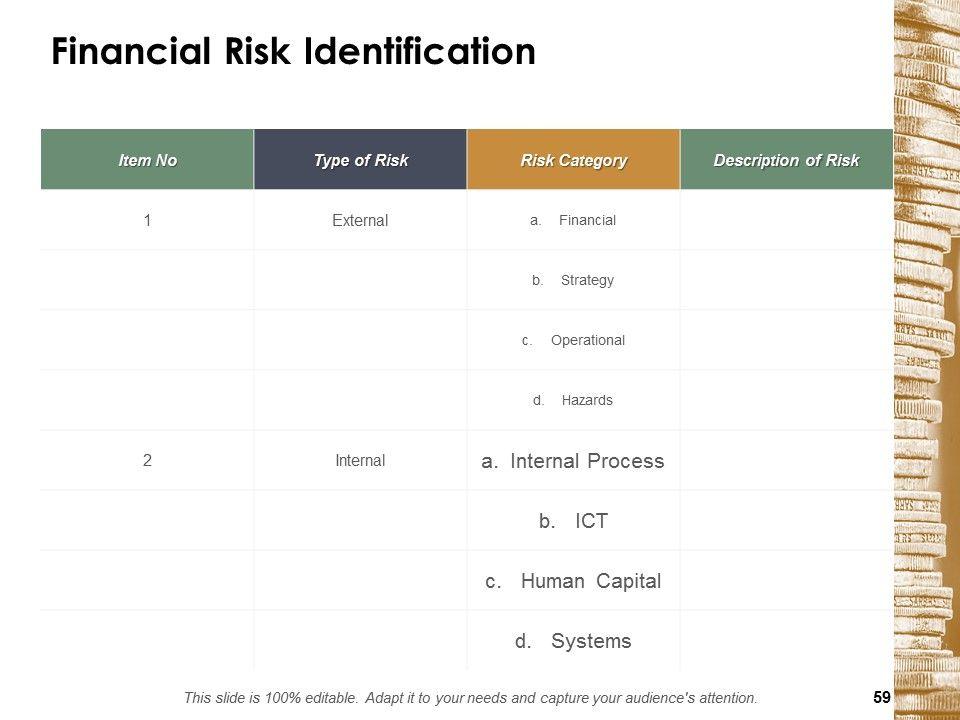
Task: Select the Internal risk type cell
Action: point(360,461)
